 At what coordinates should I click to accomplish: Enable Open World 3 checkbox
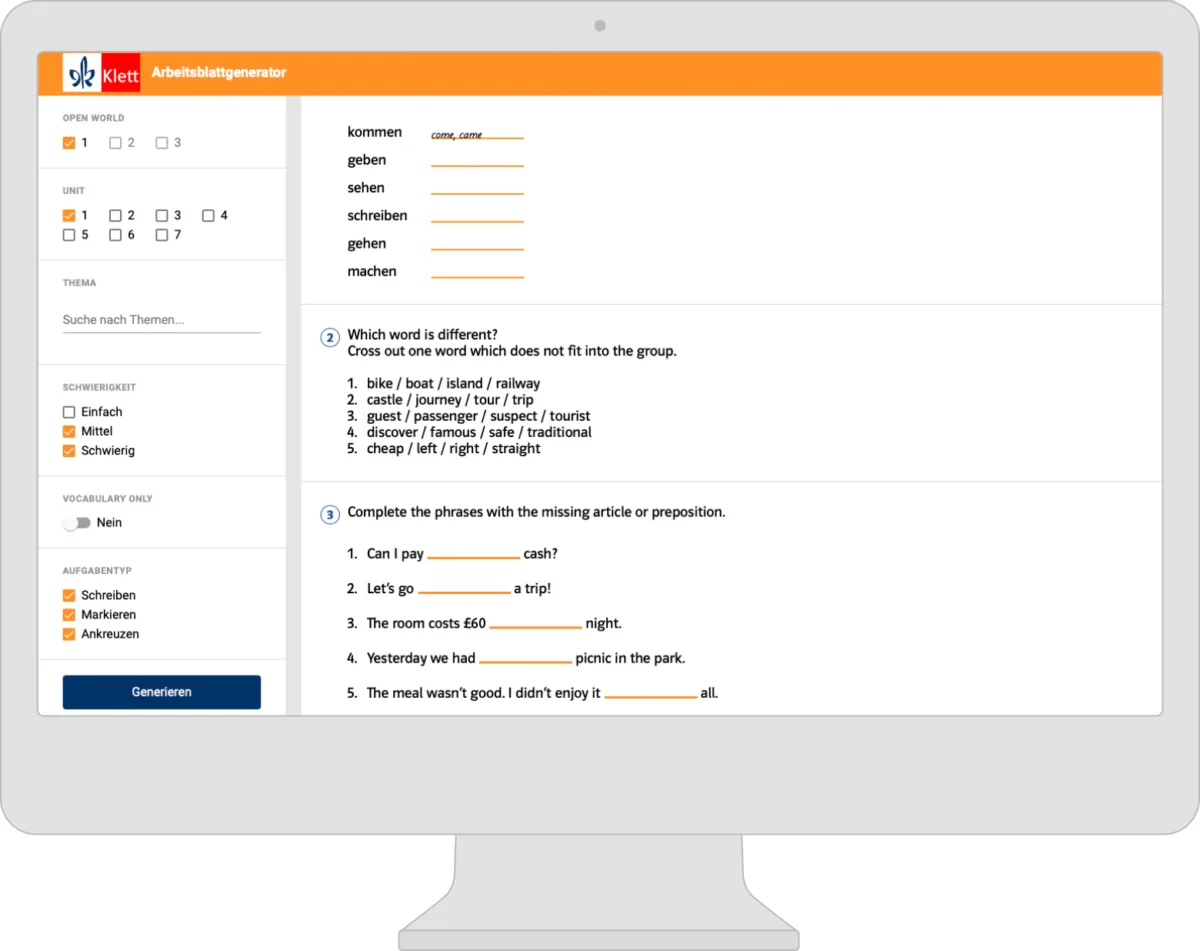click(162, 143)
